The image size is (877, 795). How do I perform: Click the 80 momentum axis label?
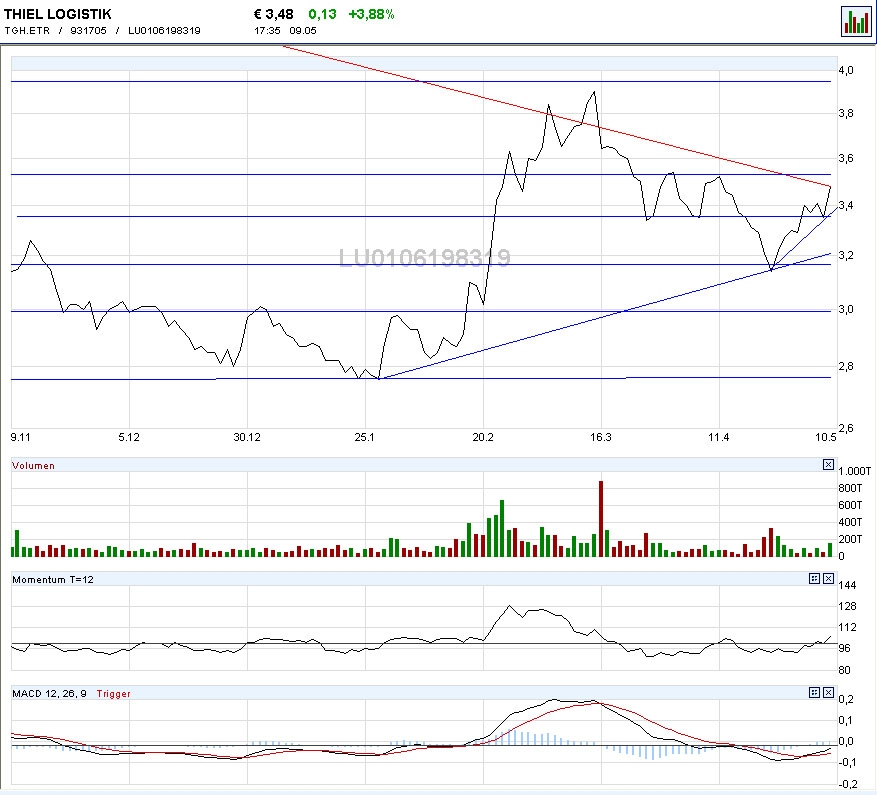coord(845,670)
